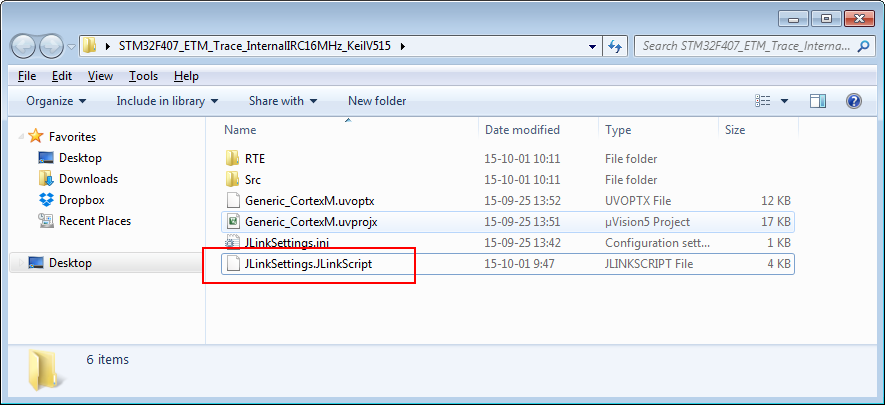Open the address bar history dropdown
Viewport: 885px width, 405px height.
coord(592,46)
